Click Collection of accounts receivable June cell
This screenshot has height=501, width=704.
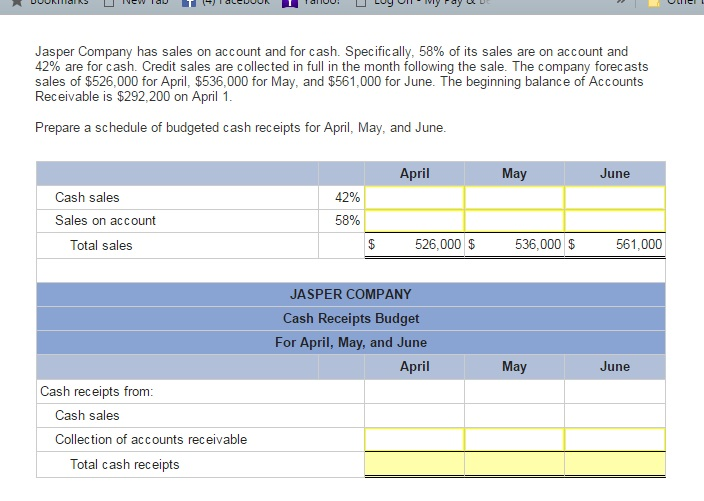tap(615, 439)
